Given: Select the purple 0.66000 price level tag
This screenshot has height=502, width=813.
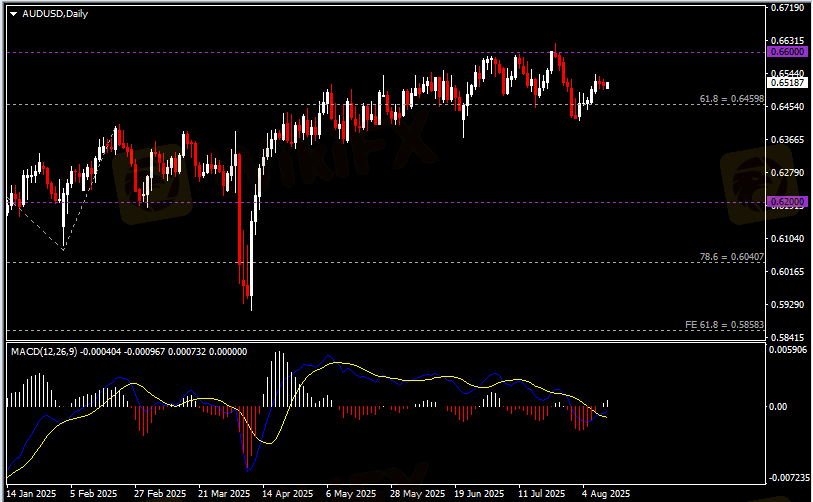Looking at the screenshot, I should point(786,51).
